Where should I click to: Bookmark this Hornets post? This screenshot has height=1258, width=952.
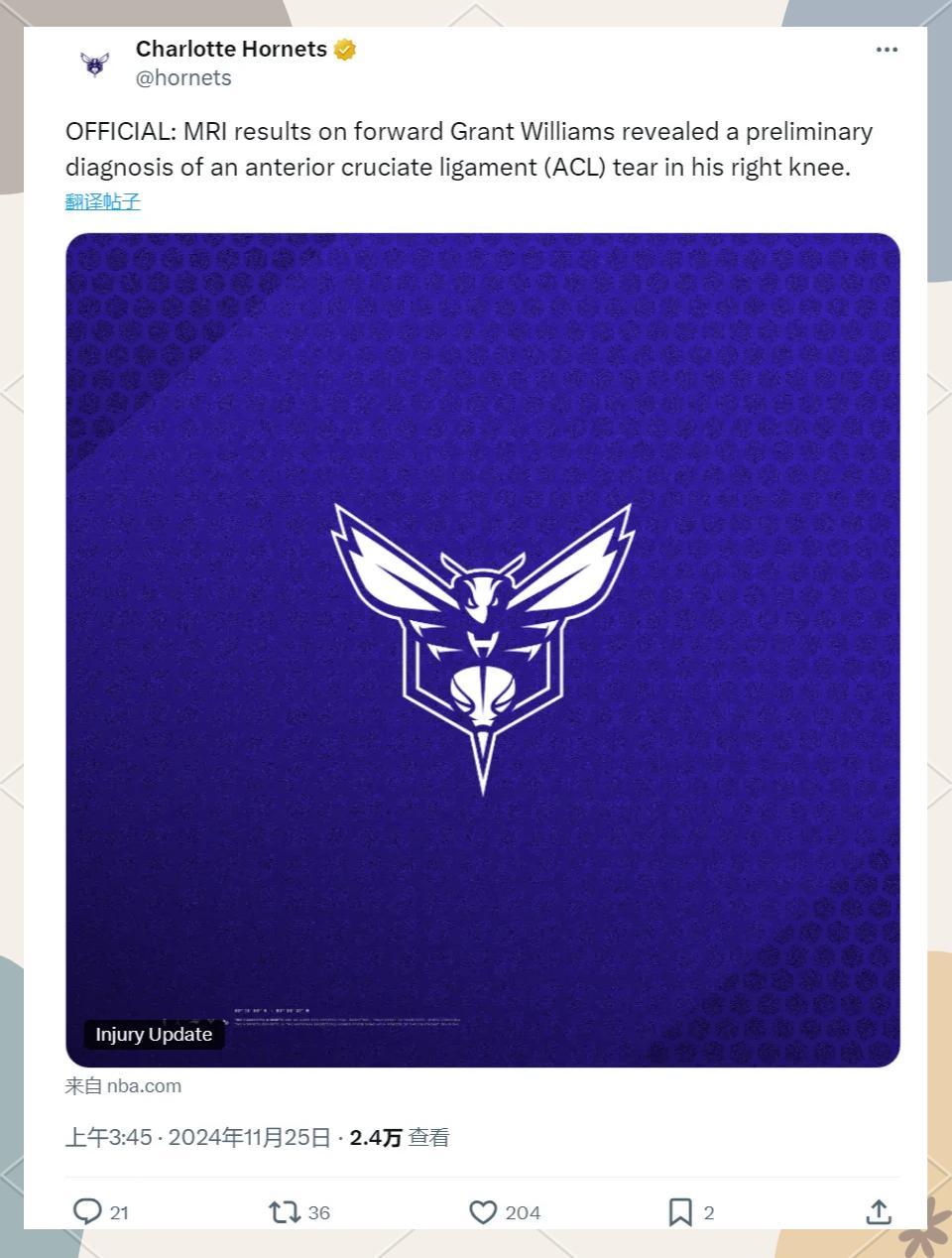680,1211
